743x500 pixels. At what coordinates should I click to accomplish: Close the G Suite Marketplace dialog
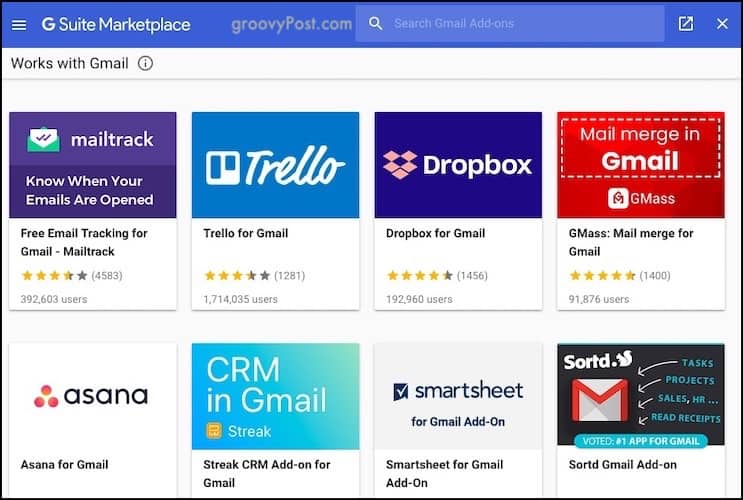point(722,24)
